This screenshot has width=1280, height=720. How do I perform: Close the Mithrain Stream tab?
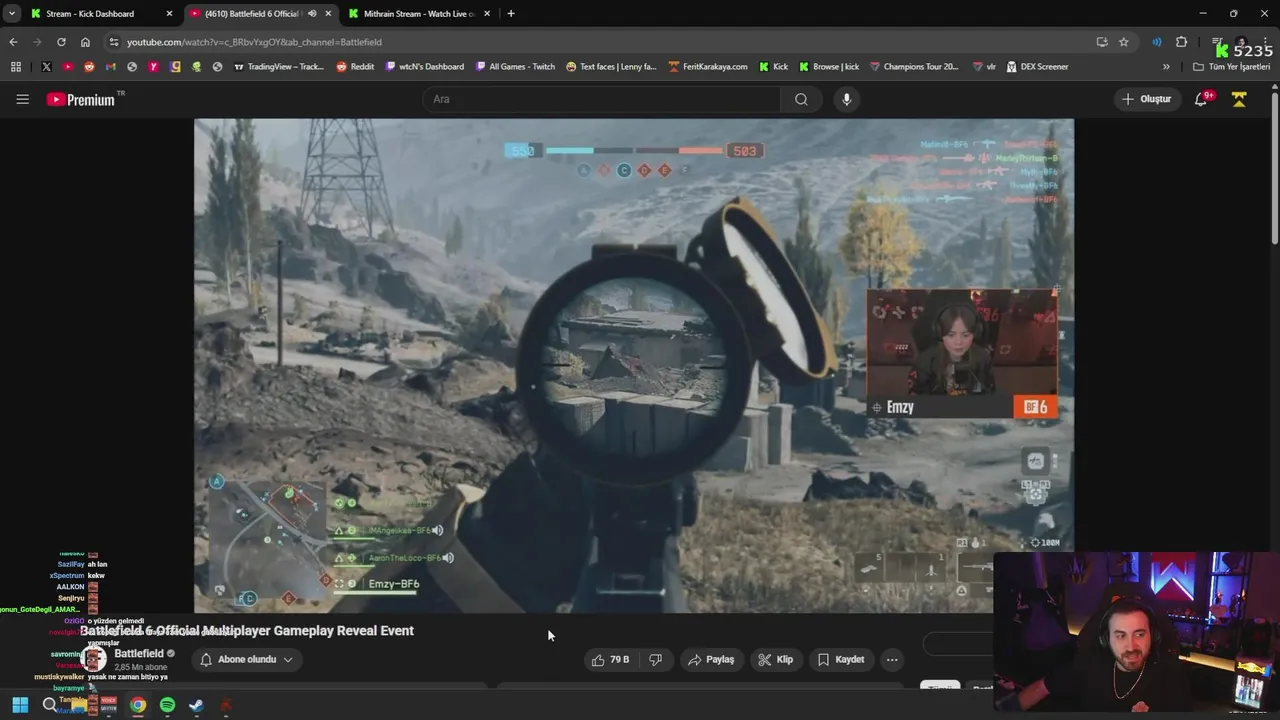tap(487, 13)
